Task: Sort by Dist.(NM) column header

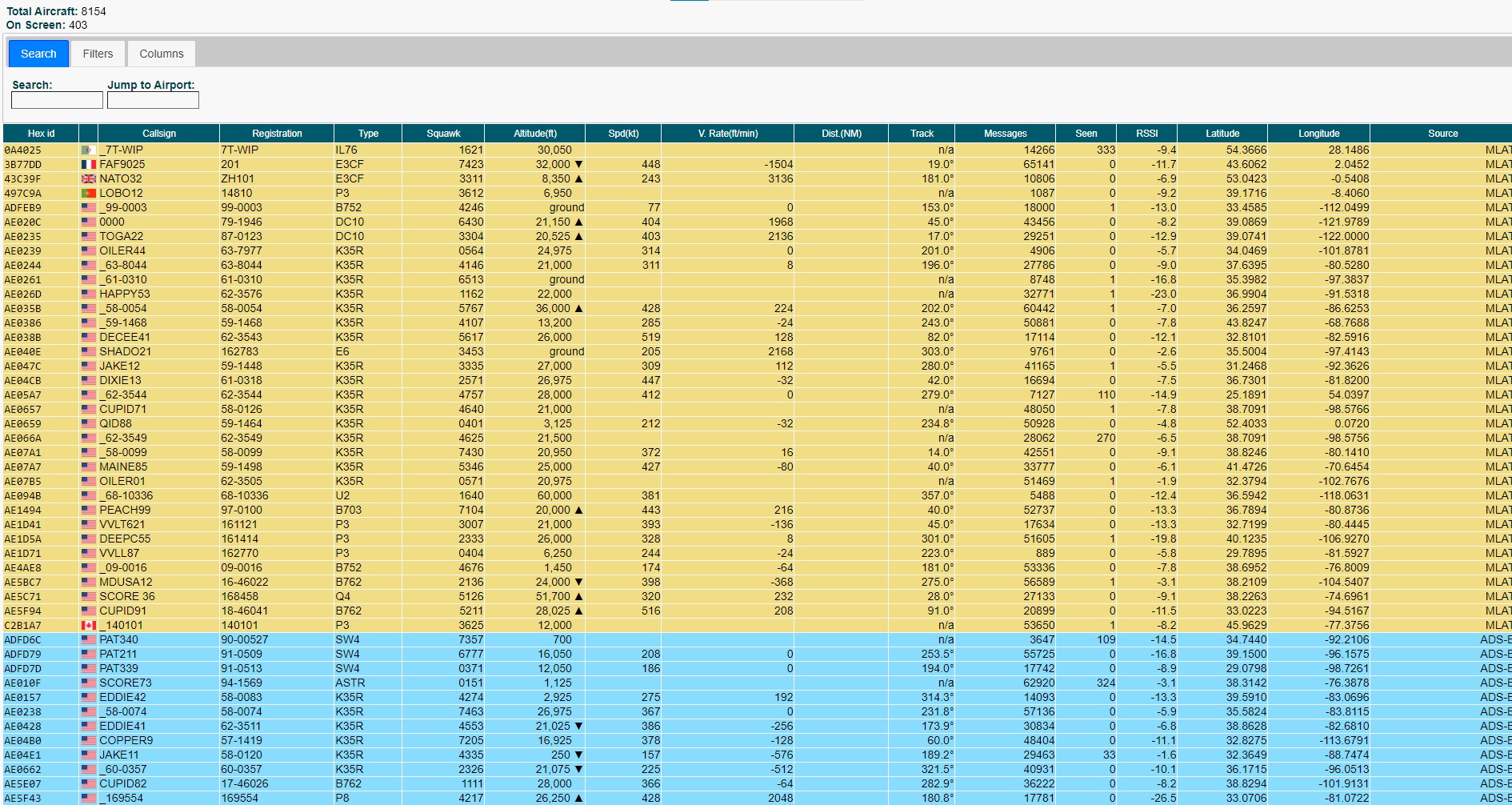Action: [x=842, y=134]
